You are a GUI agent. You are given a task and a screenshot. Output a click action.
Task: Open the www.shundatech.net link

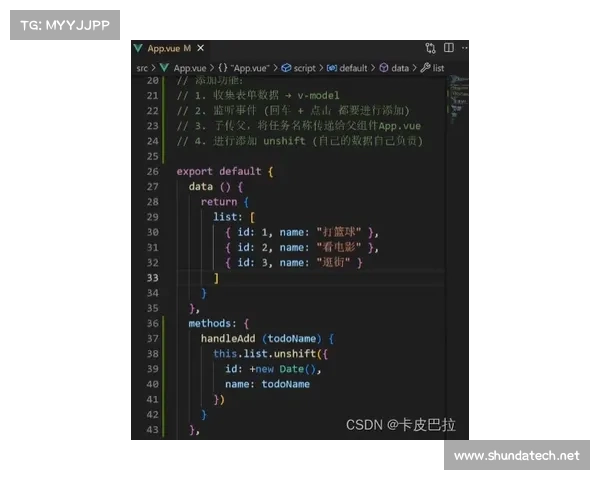pos(515,456)
